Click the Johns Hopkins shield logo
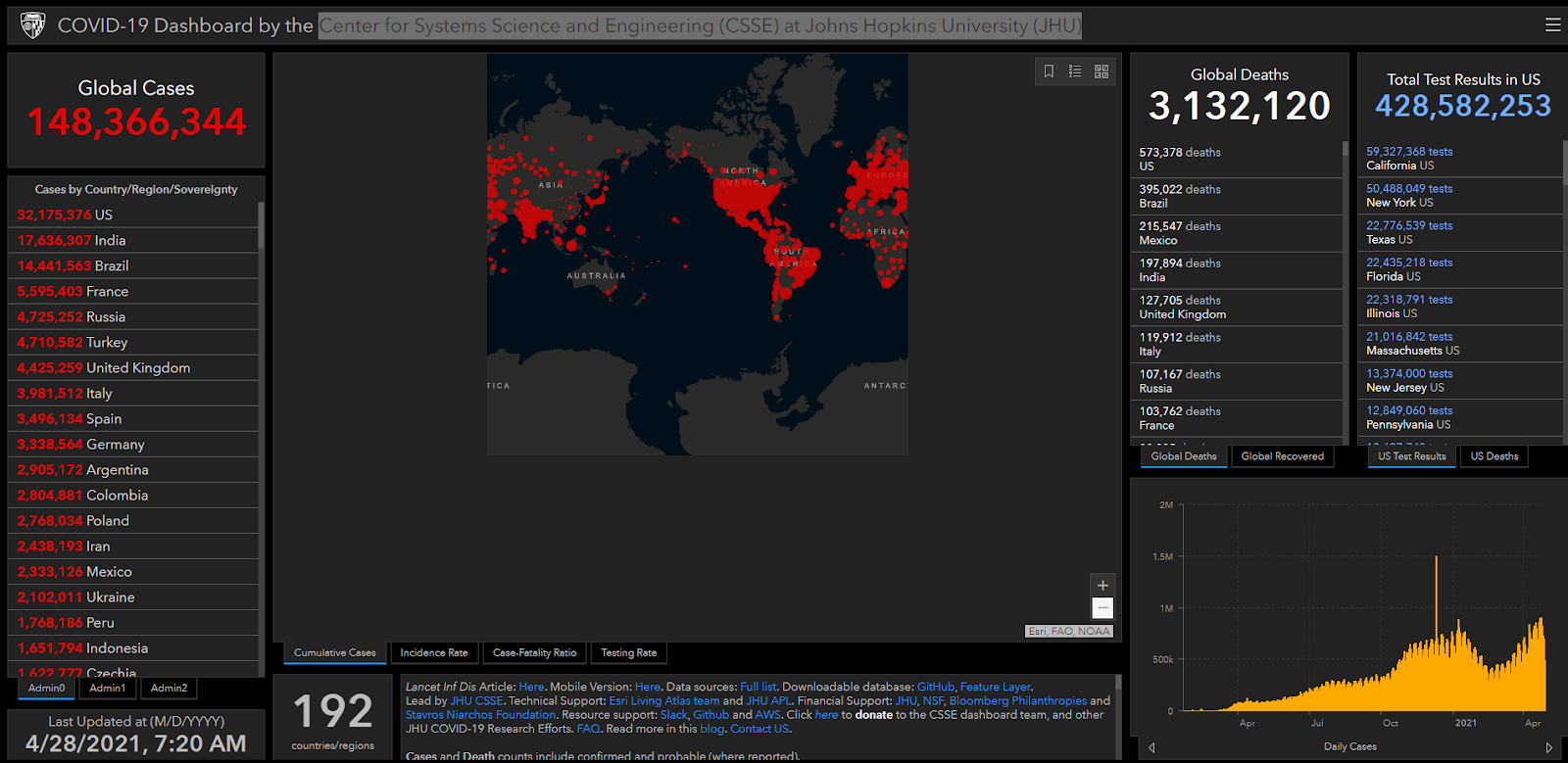This screenshot has height=763, width=1568. [32, 25]
